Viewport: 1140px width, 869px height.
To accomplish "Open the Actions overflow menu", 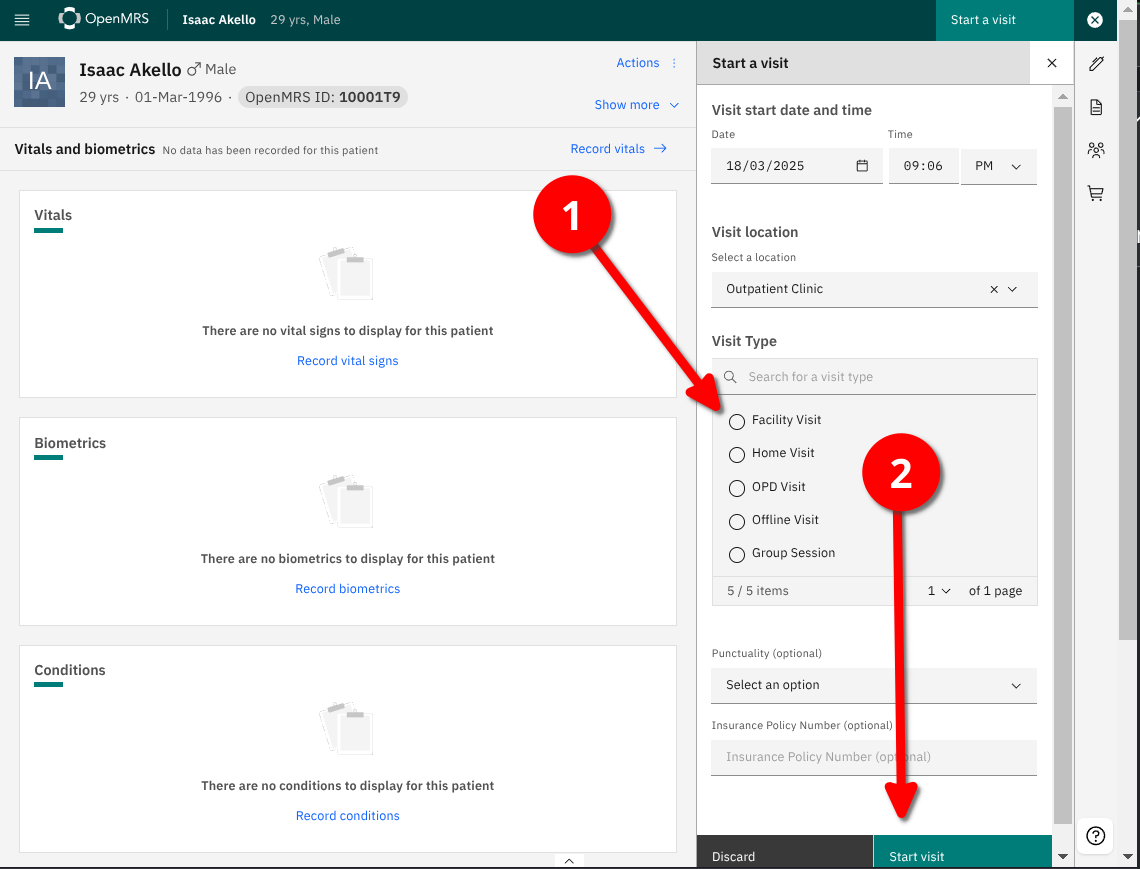I will tap(674, 63).
